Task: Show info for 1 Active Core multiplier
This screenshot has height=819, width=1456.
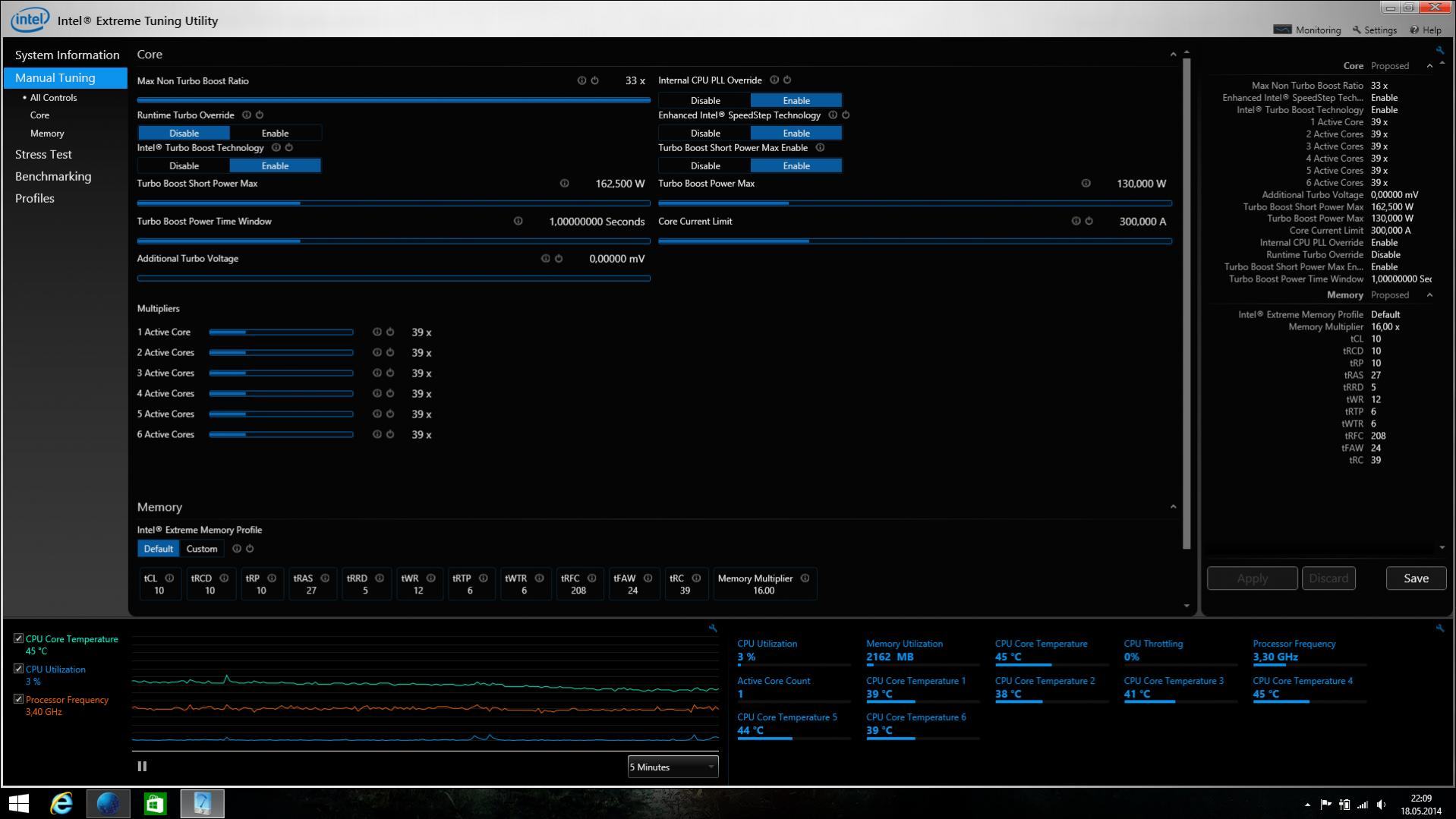Action: click(377, 332)
